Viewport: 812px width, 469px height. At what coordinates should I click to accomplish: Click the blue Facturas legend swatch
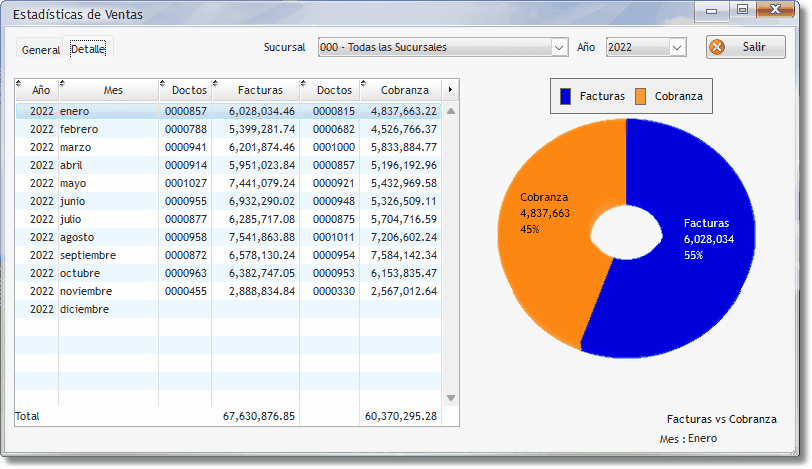tap(566, 96)
